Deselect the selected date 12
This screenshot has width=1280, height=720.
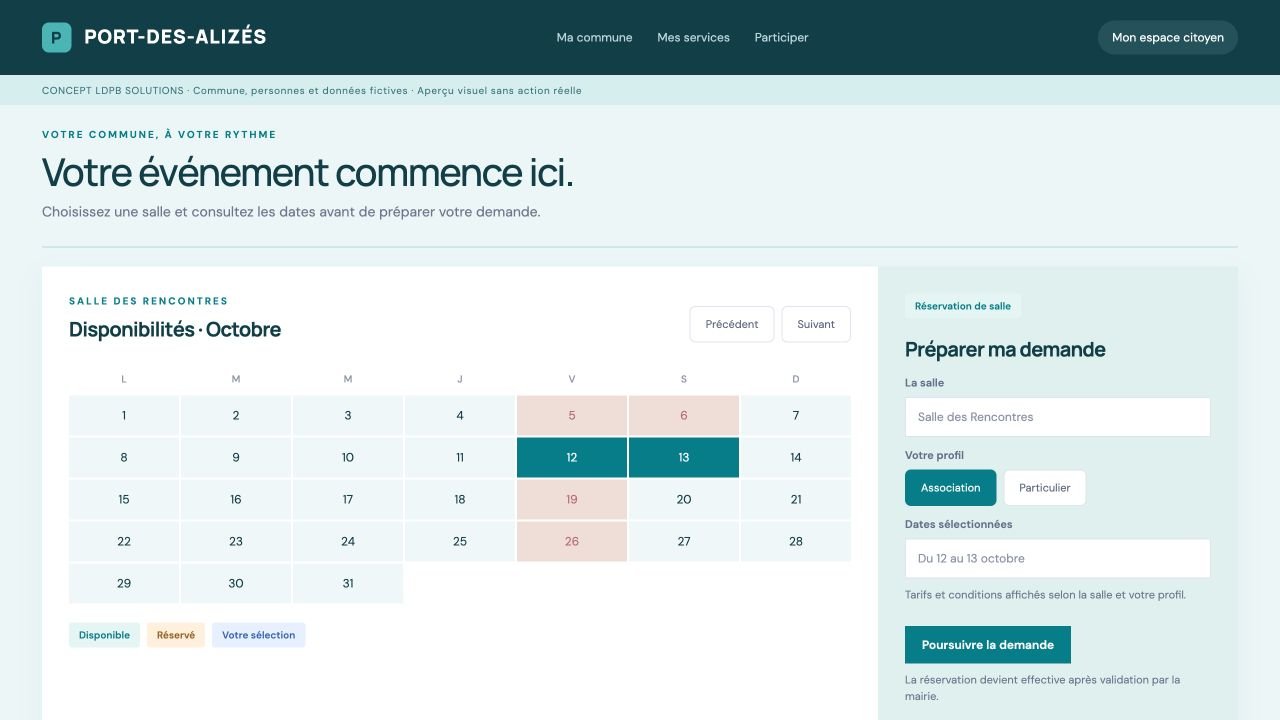572,457
